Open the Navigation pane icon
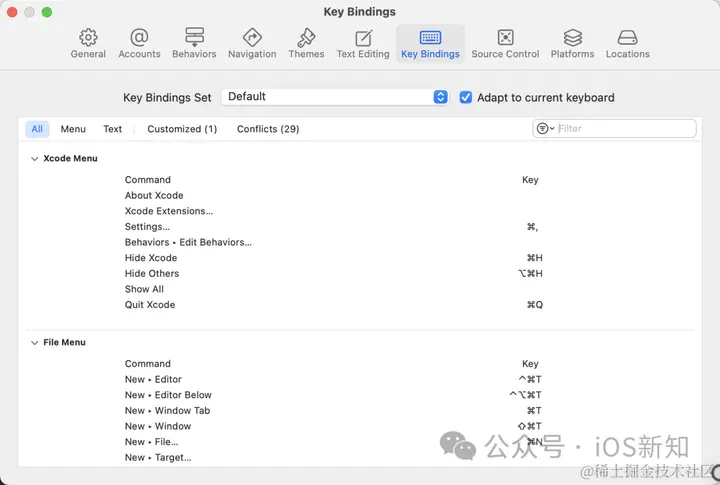Image resolution: width=720 pixels, height=485 pixels. click(252, 38)
